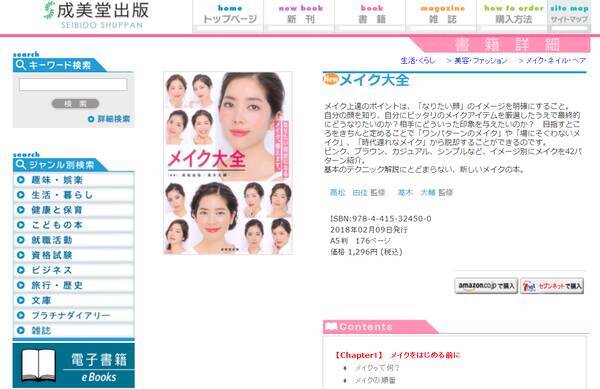
Task: Open the site map サイトマップ tab
Action: (x=569, y=15)
